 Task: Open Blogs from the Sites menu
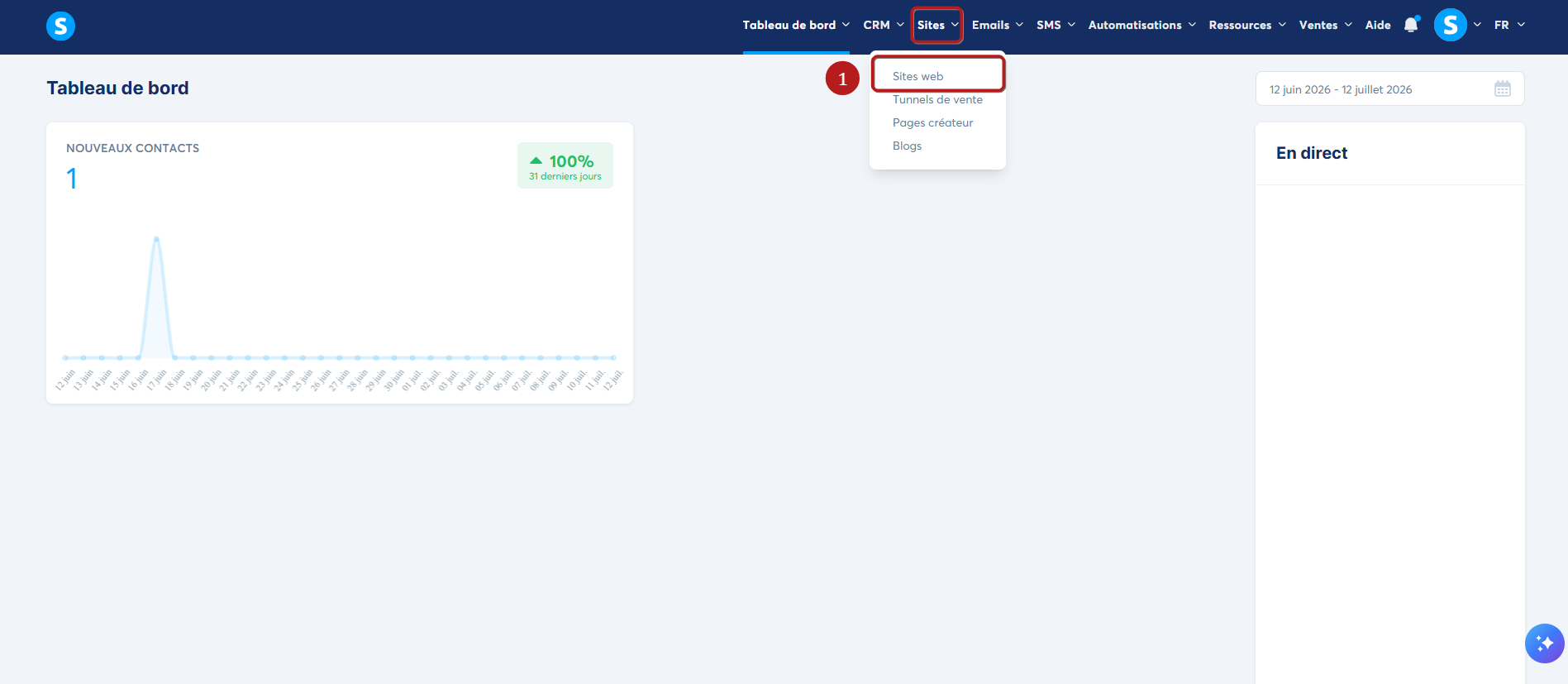coord(907,146)
